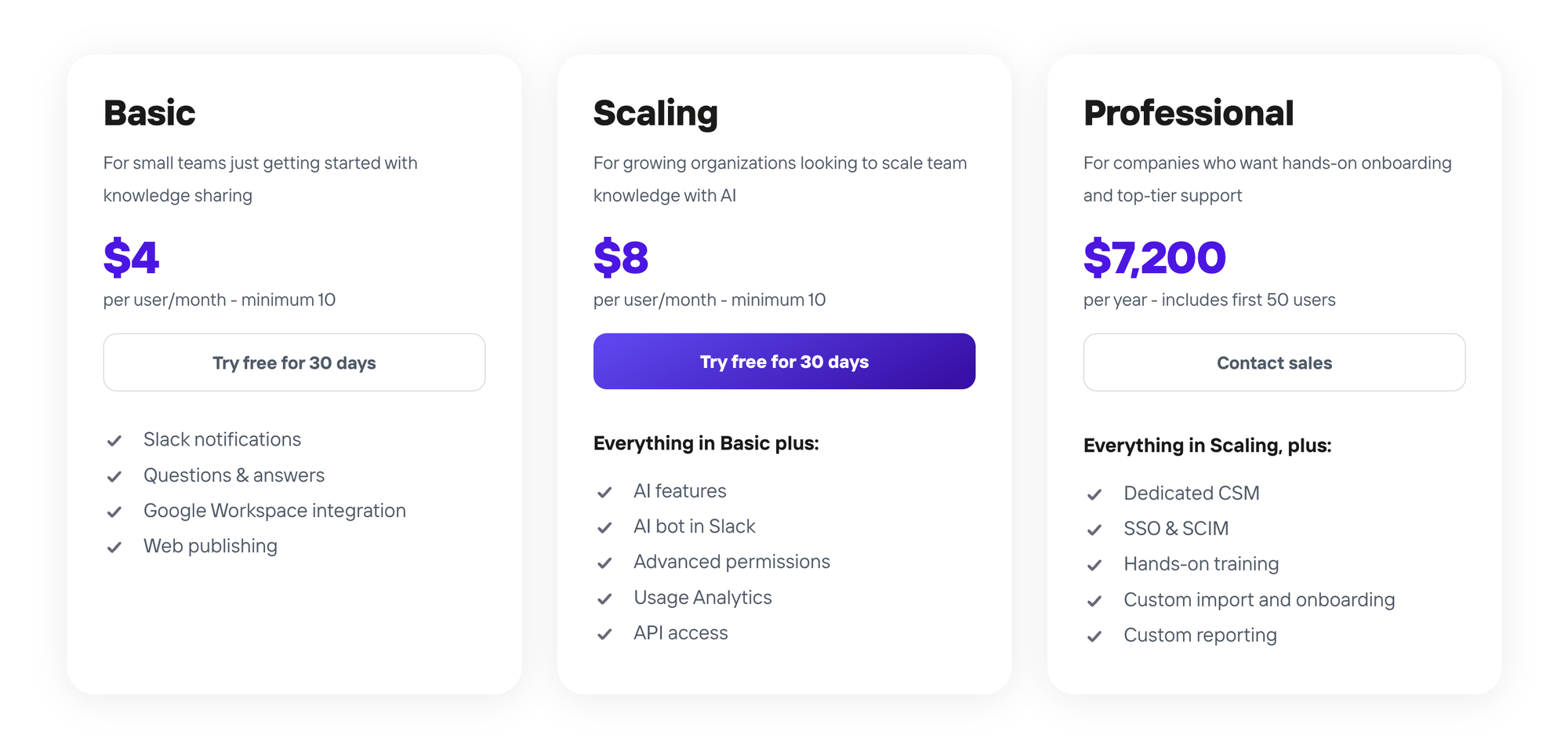Click the checkmark beside Dedicated CSM

click(x=1094, y=494)
